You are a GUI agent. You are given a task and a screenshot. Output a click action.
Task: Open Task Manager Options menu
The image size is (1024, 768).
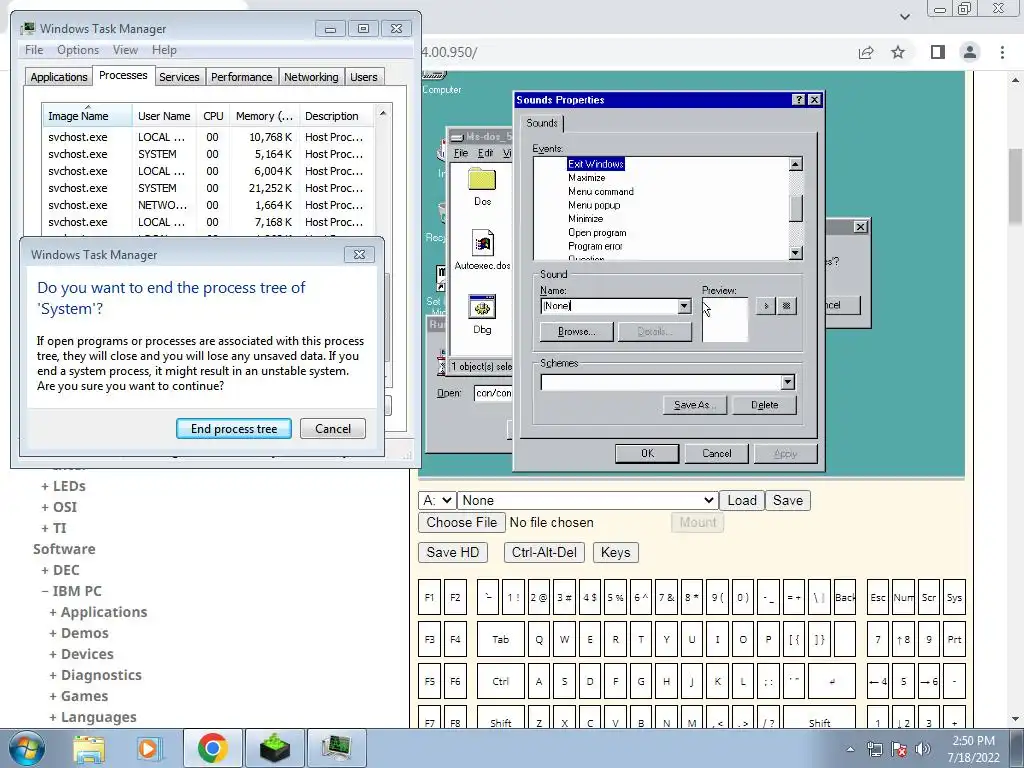[78, 50]
